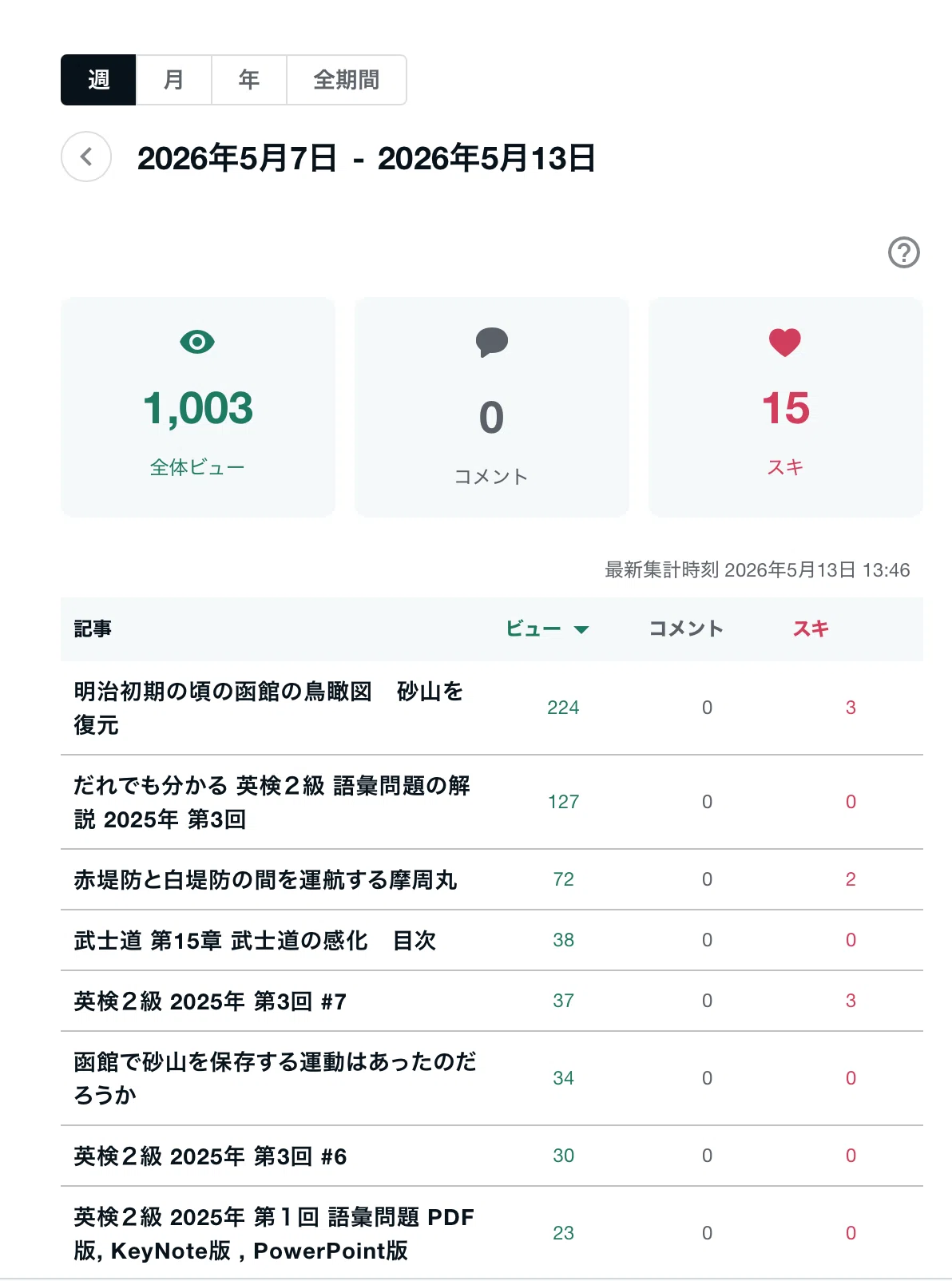Open the help question mark icon
The image size is (952, 1281).
(x=904, y=252)
